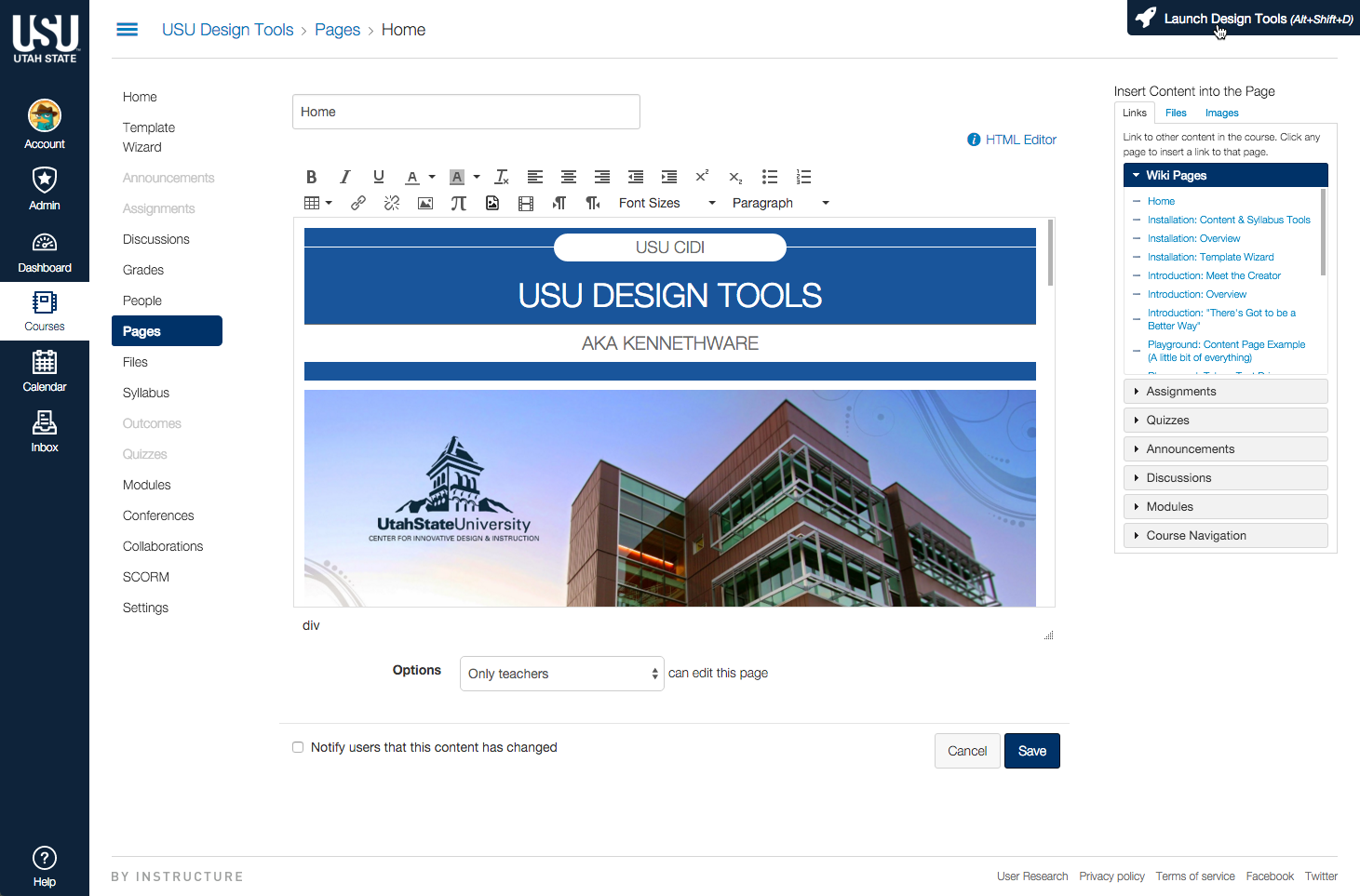Open the background color dropdown arrow
This screenshot has width=1360, height=896.
point(477,177)
